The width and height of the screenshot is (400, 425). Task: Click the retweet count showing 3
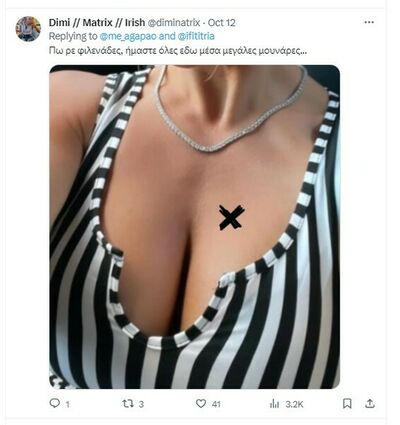click(x=141, y=404)
